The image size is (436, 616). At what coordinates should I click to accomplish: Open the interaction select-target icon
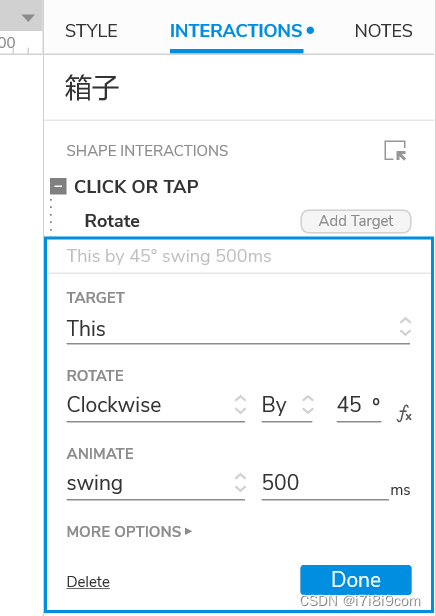click(395, 150)
